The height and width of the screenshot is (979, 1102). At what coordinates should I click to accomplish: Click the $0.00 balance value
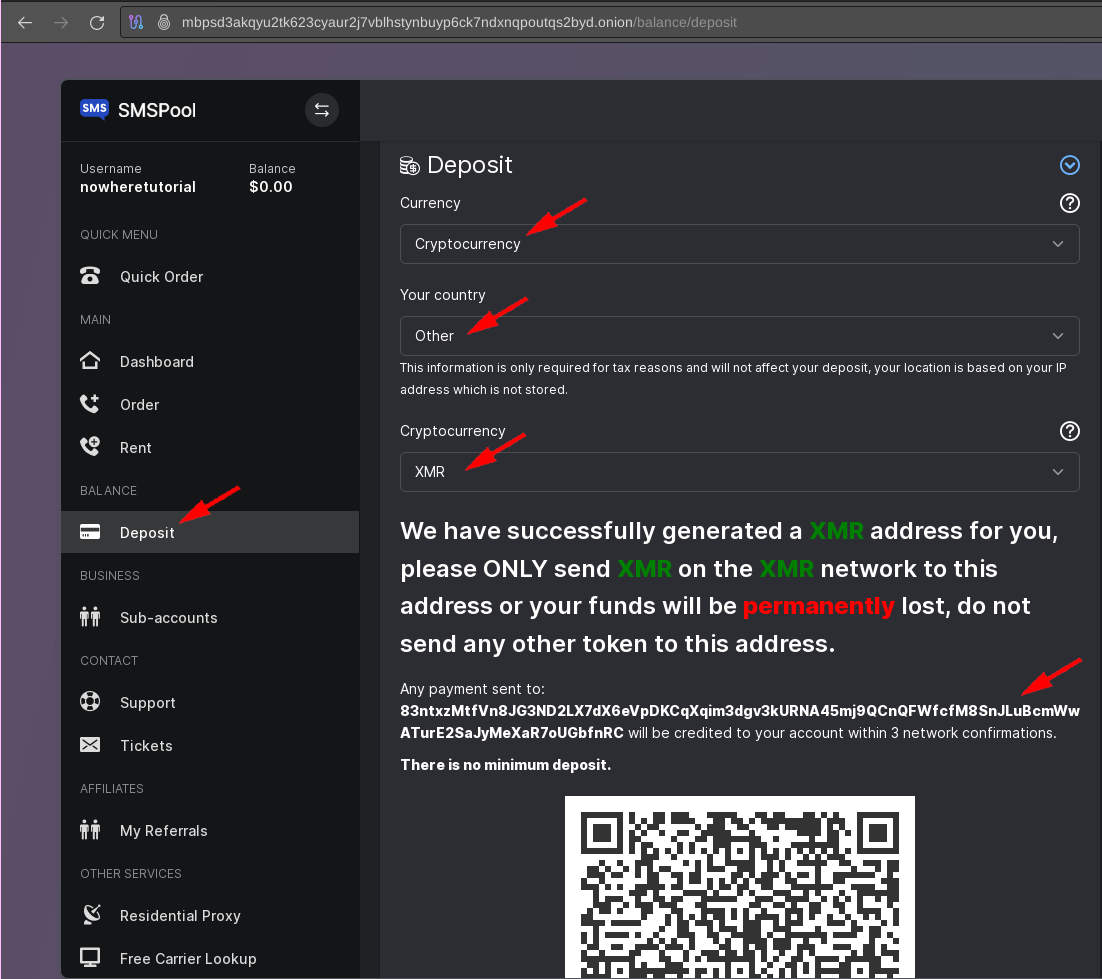271,187
